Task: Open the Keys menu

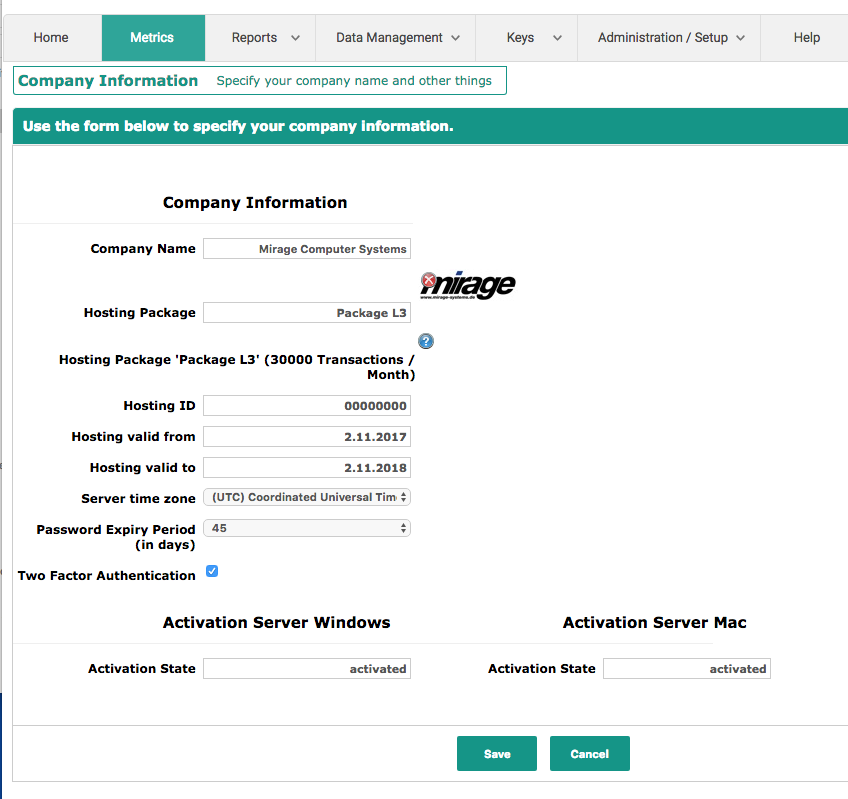Action: [x=527, y=38]
